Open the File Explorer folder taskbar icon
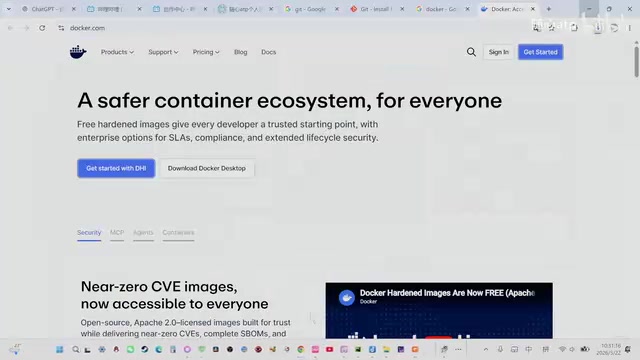The image size is (640, 360). point(386,349)
